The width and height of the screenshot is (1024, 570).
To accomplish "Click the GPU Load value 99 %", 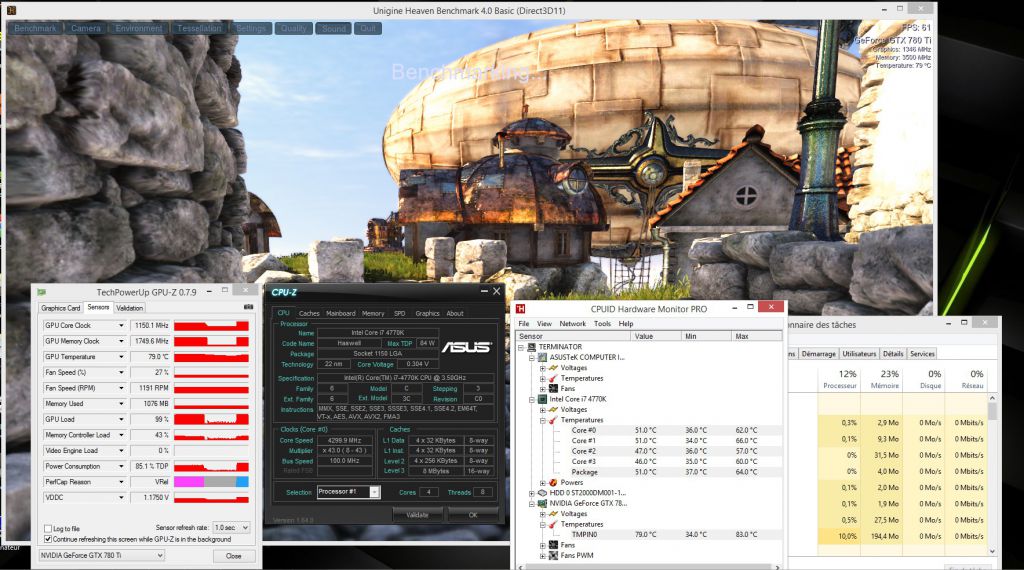I will [x=151, y=419].
